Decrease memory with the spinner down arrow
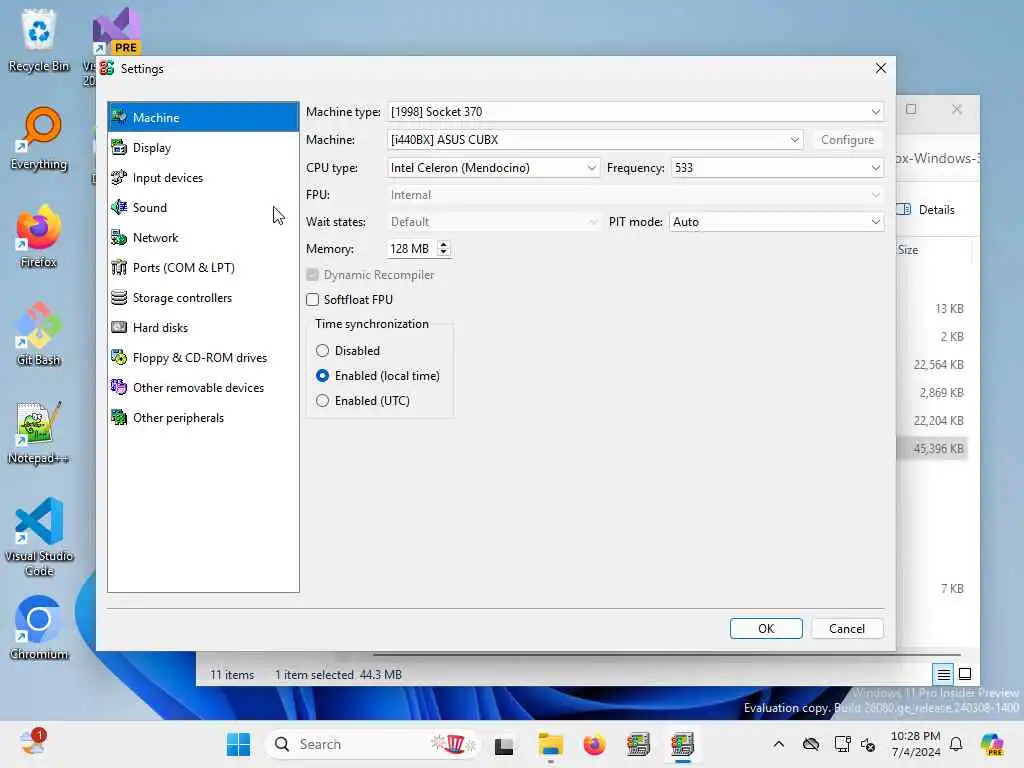Viewport: 1024px width, 768px height. [x=443, y=253]
